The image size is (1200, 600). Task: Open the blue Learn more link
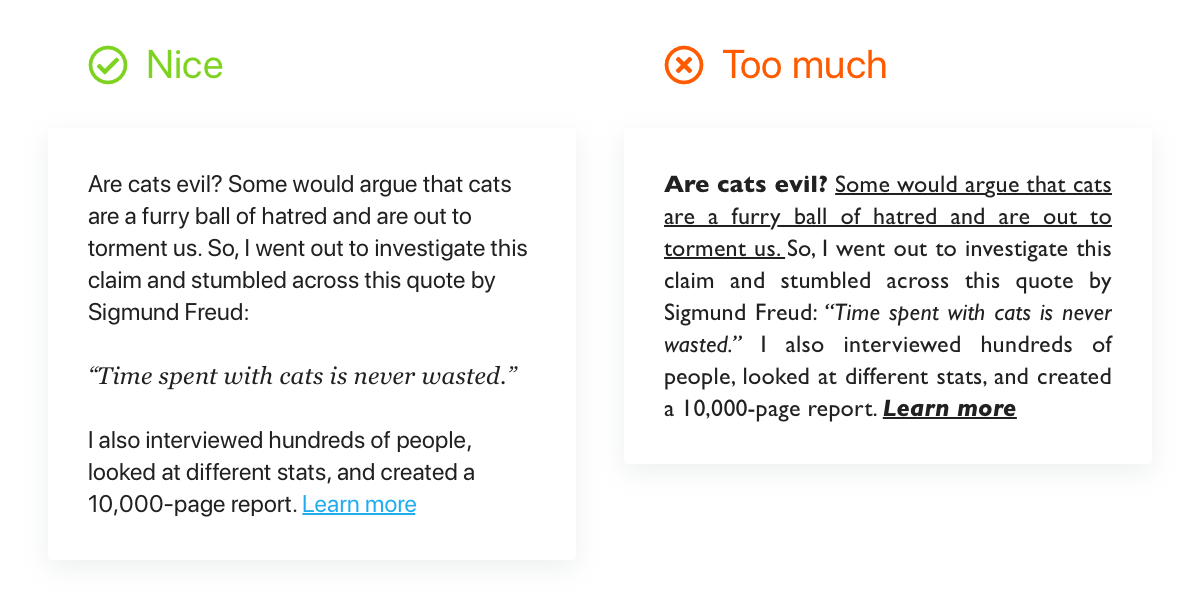tap(359, 504)
